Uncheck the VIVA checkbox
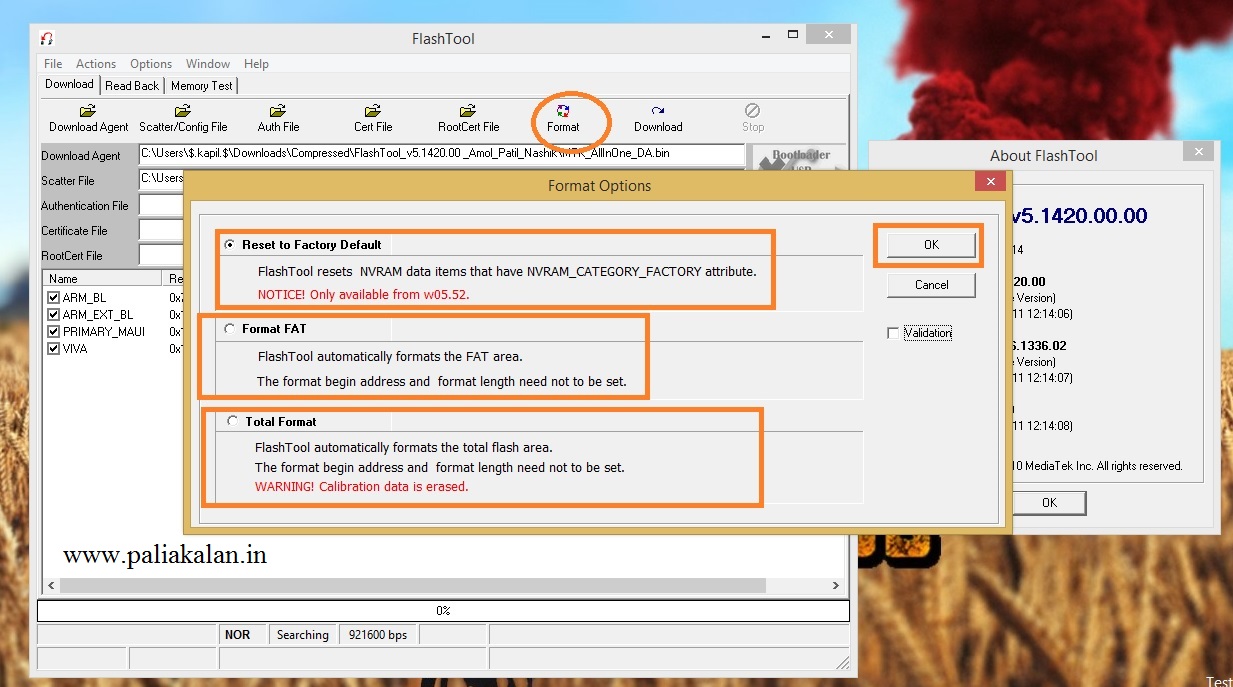Viewport: 1233px width, 687px height. click(54, 349)
